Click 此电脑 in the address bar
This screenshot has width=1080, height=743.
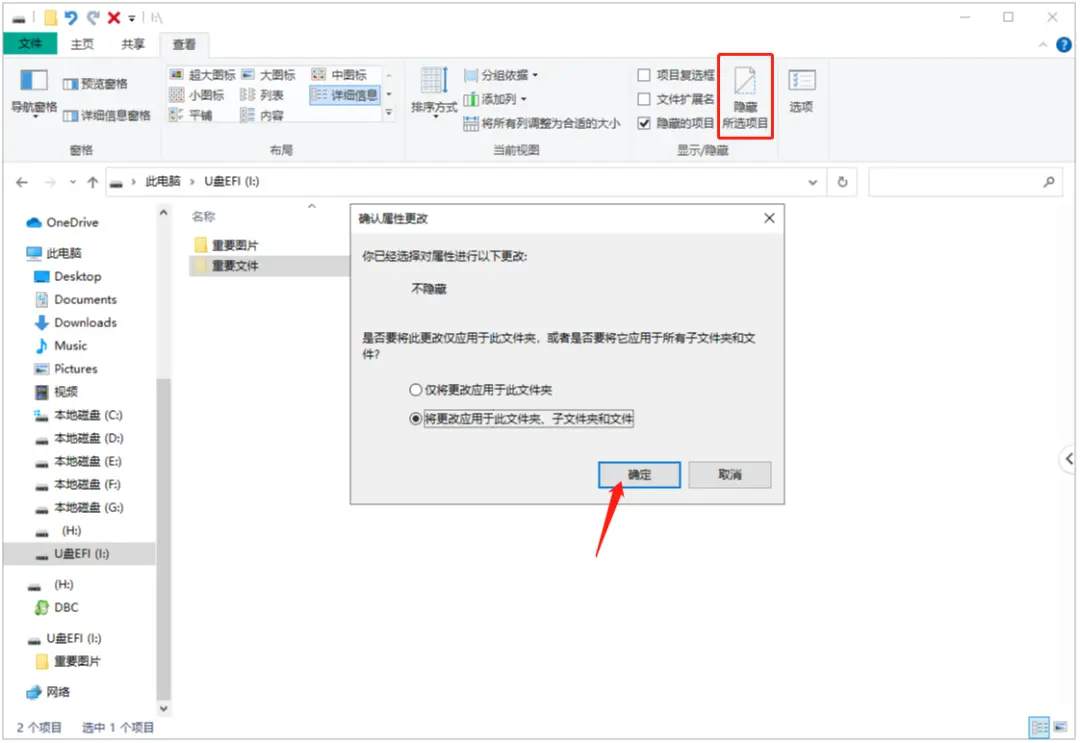[x=163, y=181]
